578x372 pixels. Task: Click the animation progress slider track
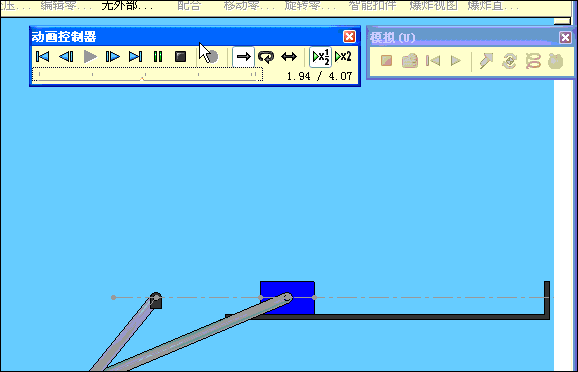[147, 74]
